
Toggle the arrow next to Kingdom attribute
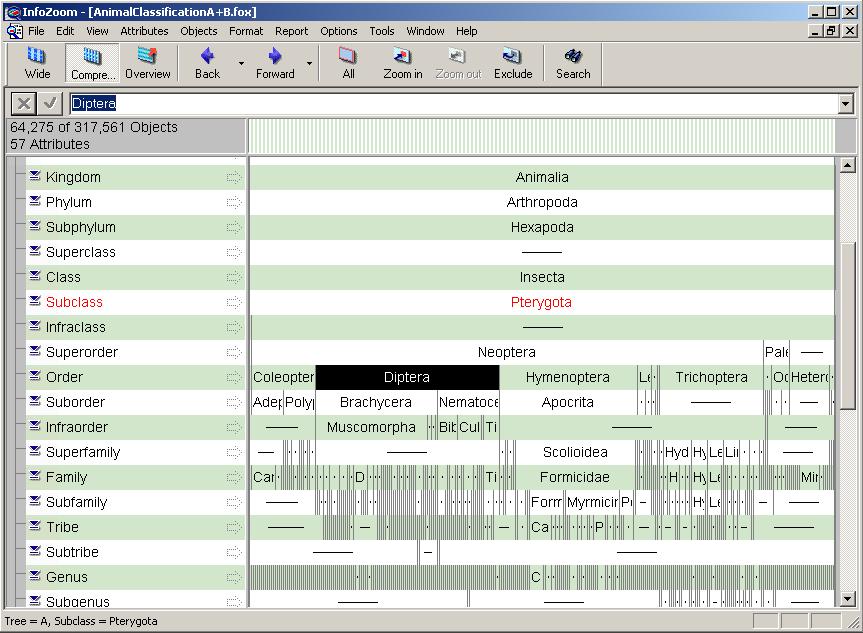click(x=234, y=177)
